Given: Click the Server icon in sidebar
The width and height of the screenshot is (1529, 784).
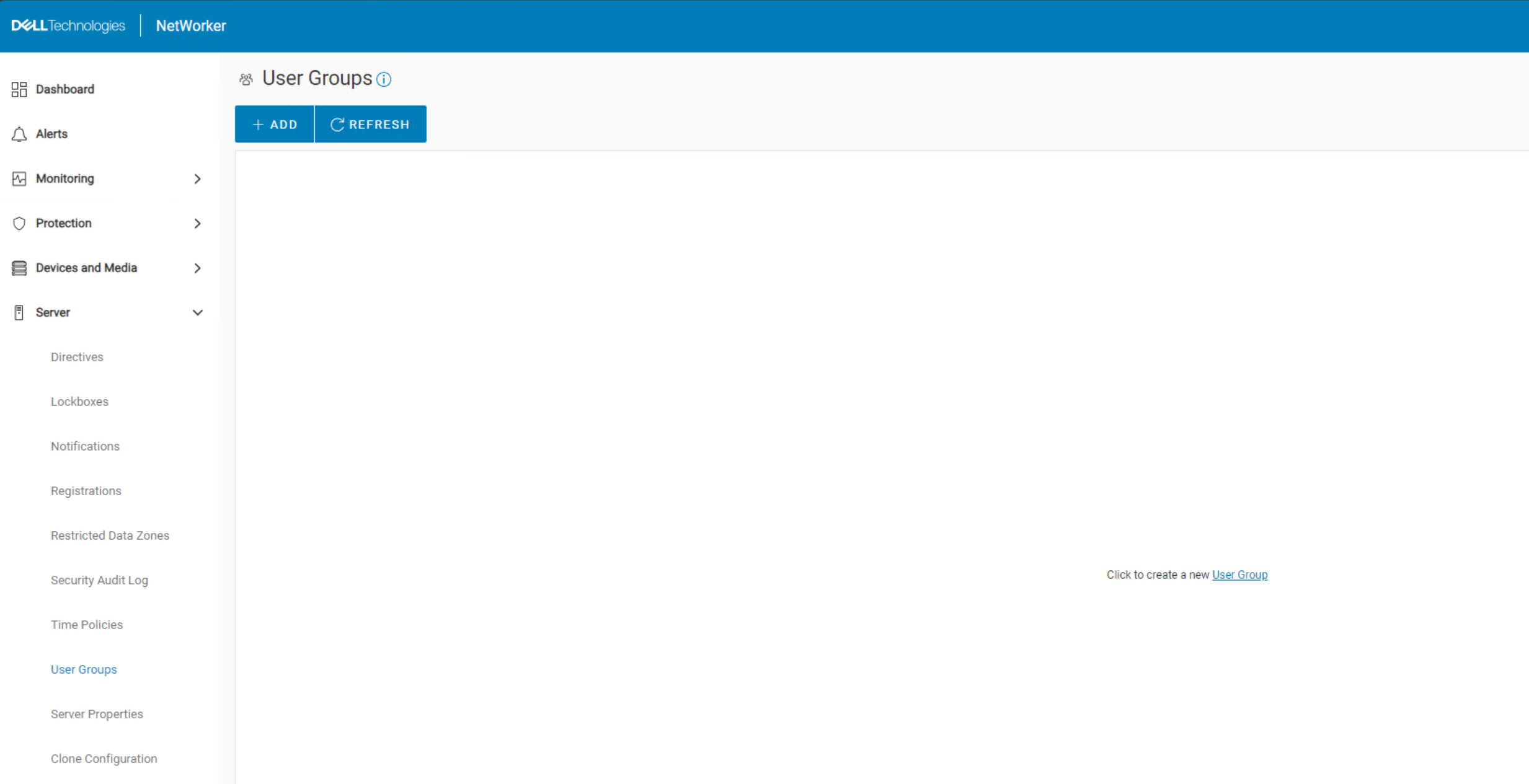Looking at the screenshot, I should (x=19, y=312).
